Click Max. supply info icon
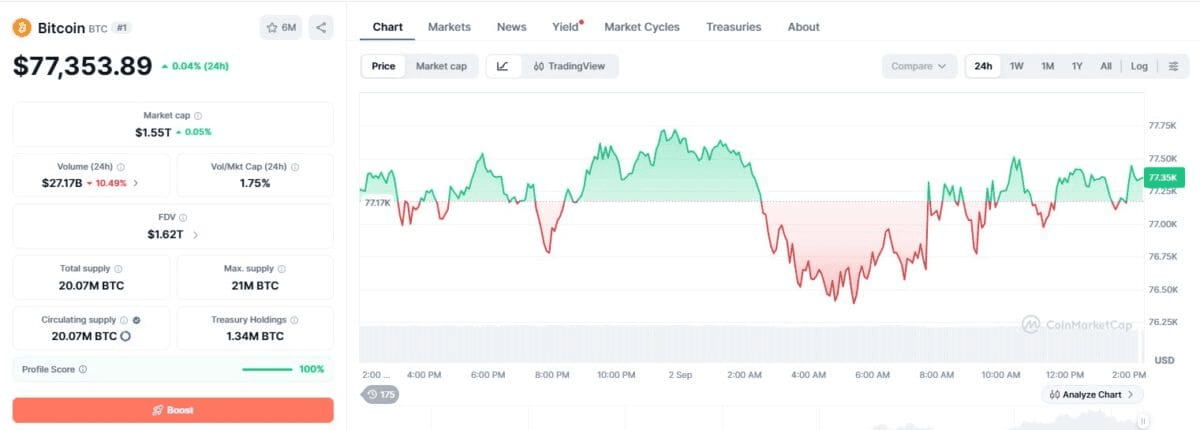Image resolution: width=1200 pixels, height=430 pixels. pos(281,269)
